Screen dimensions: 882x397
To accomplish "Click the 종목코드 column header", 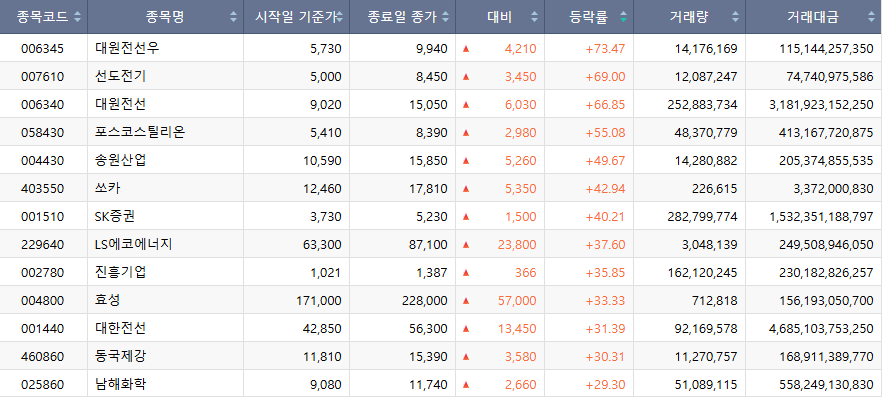I will point(44,17).
